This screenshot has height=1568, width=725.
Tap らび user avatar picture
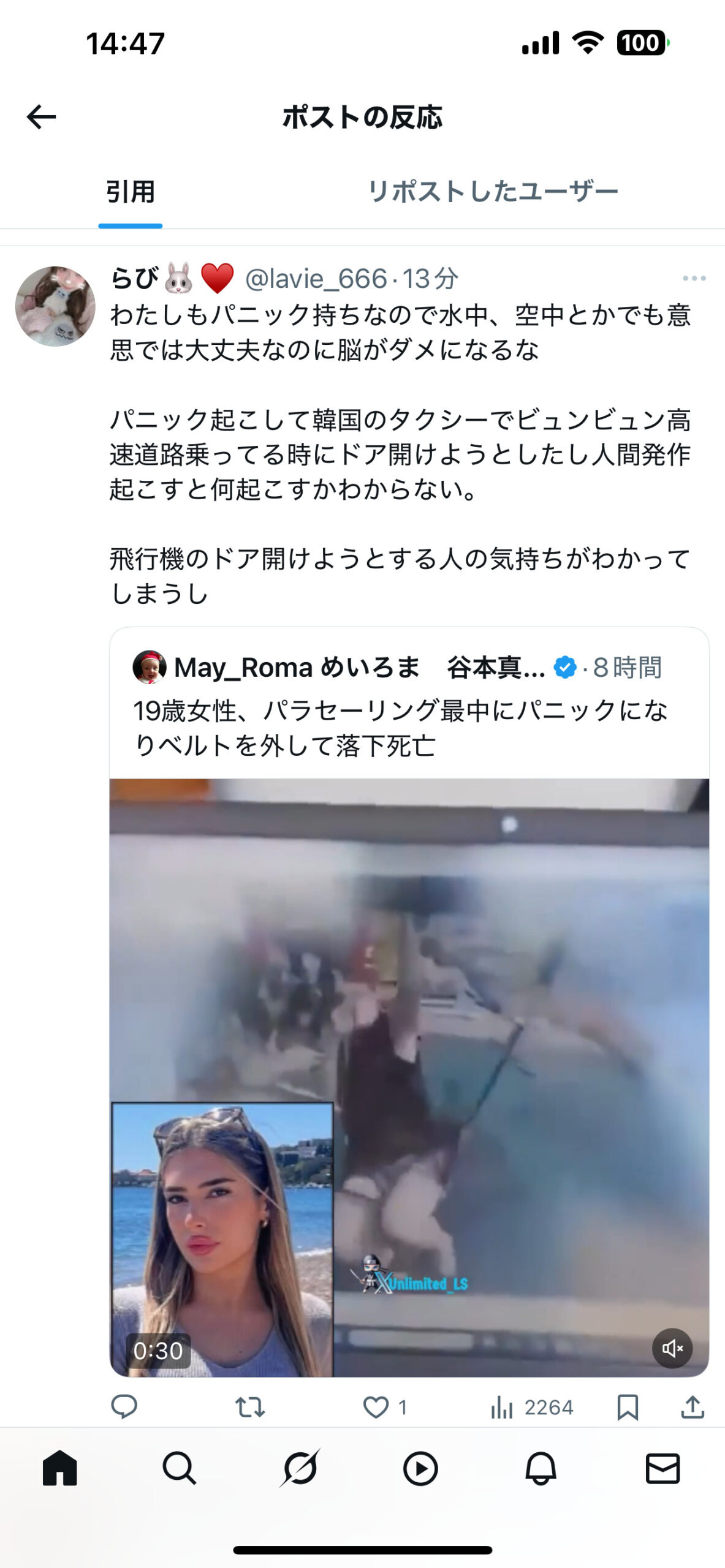point(55,306)
